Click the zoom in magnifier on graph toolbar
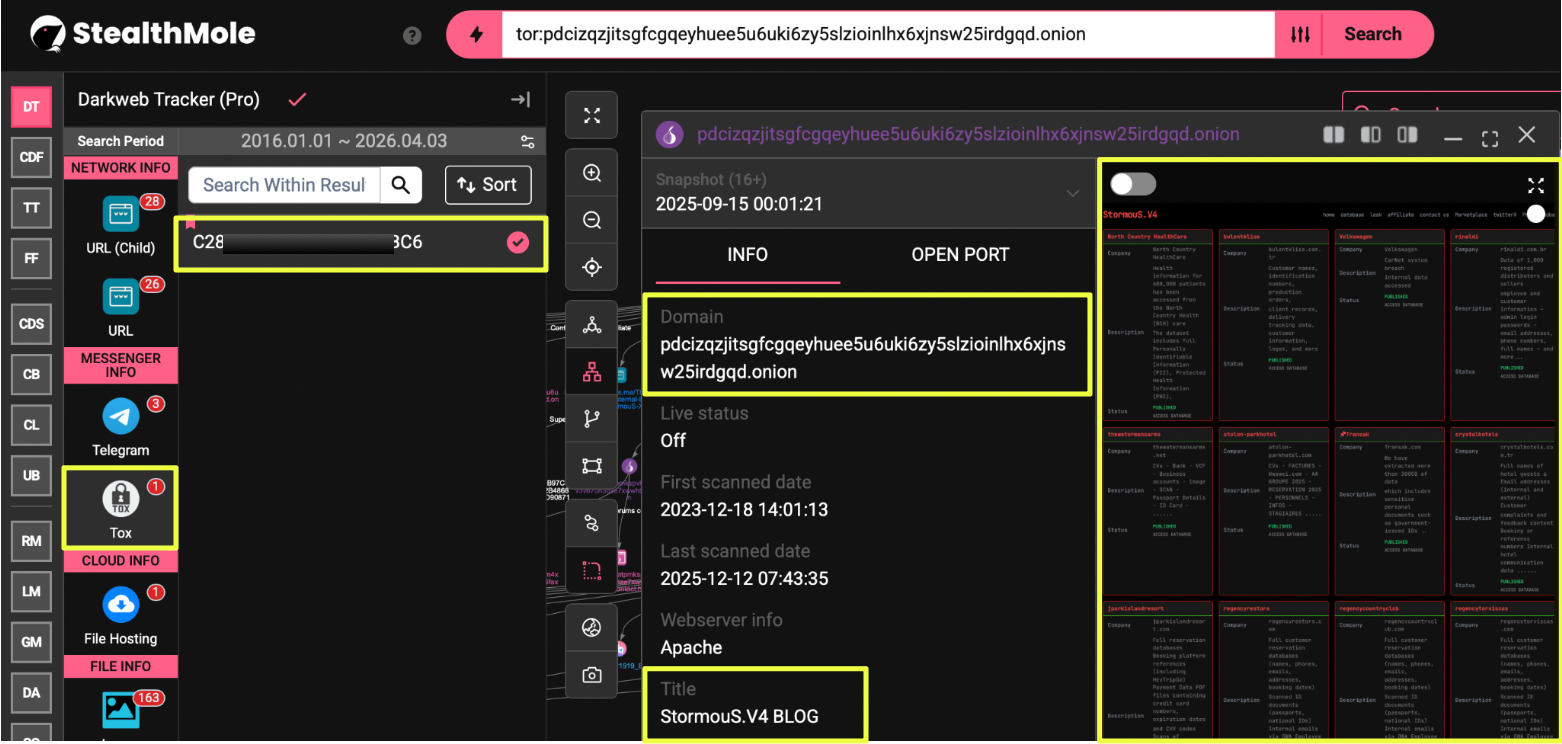 591,173
